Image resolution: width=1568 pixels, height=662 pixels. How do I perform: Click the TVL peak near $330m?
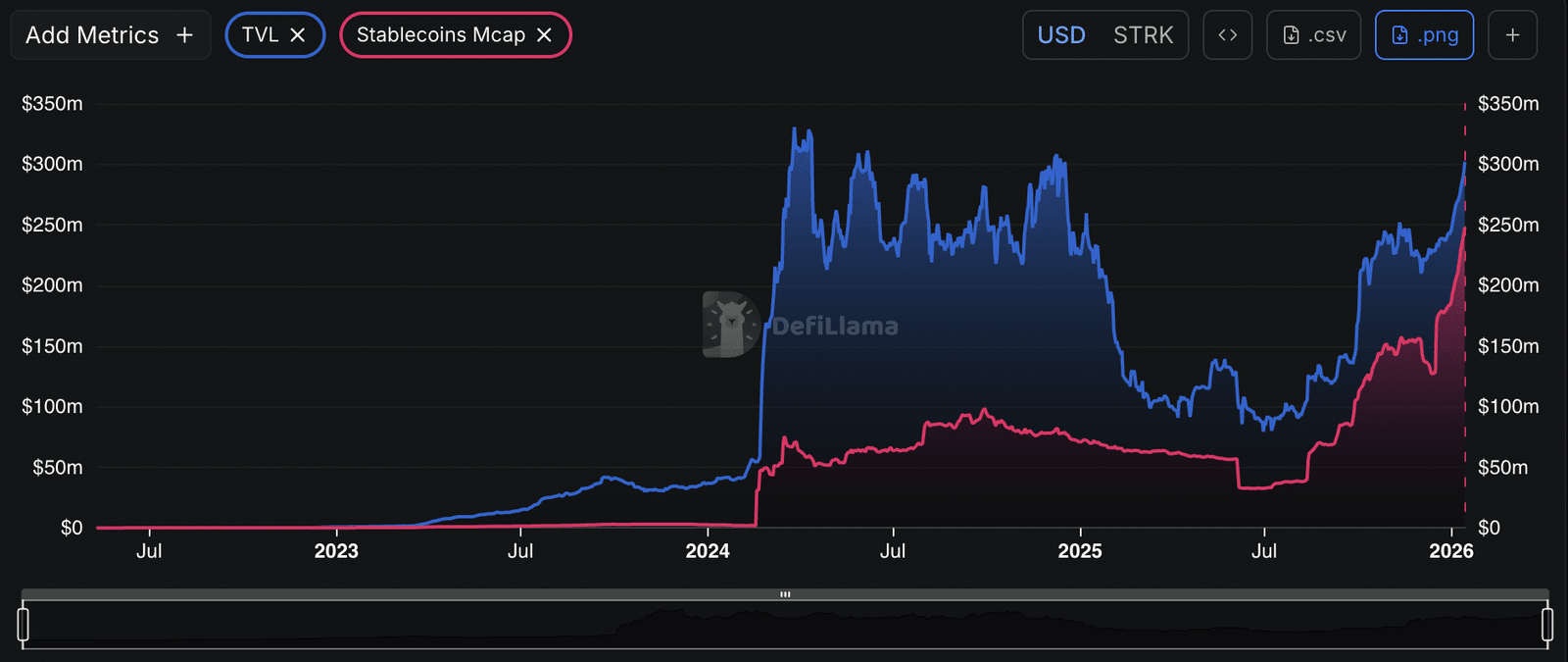(x=795, y=128)
